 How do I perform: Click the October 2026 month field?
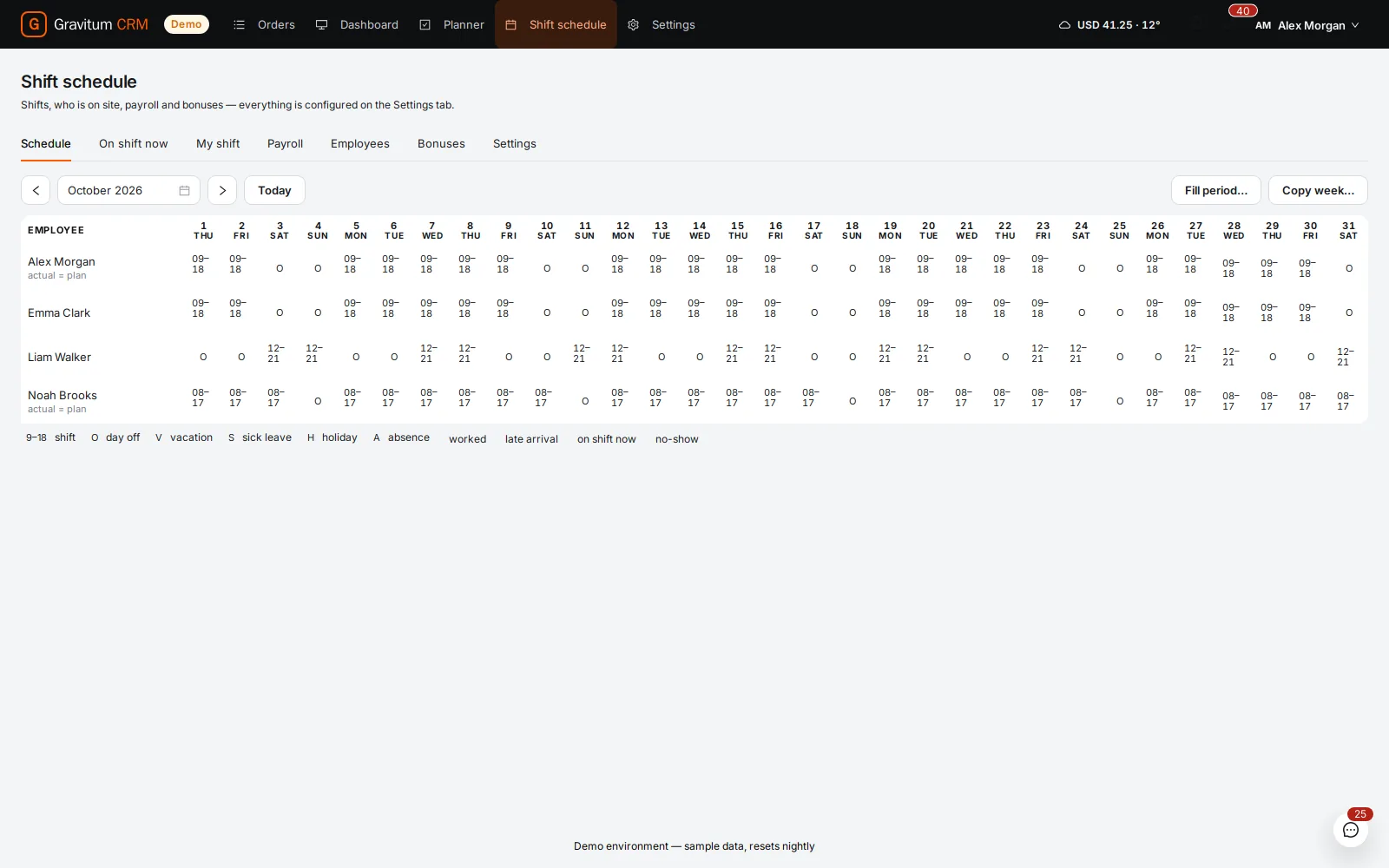tap(128, 190)
